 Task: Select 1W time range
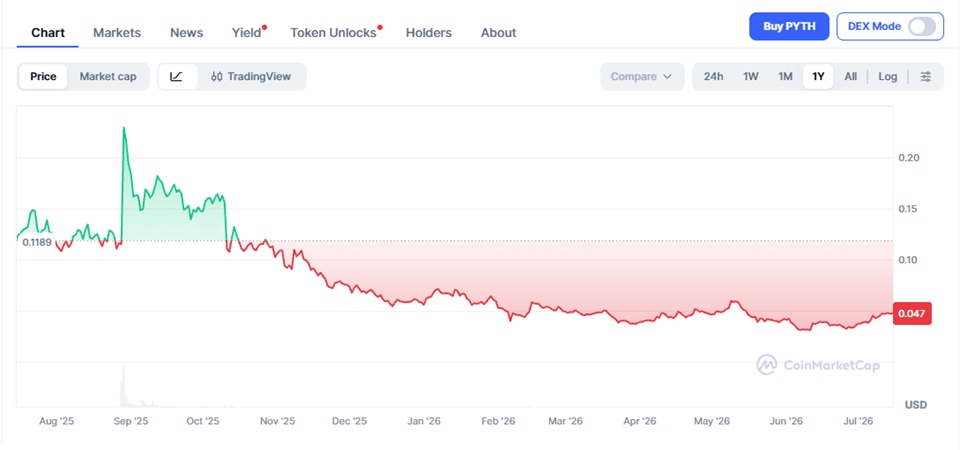point(751,77)
